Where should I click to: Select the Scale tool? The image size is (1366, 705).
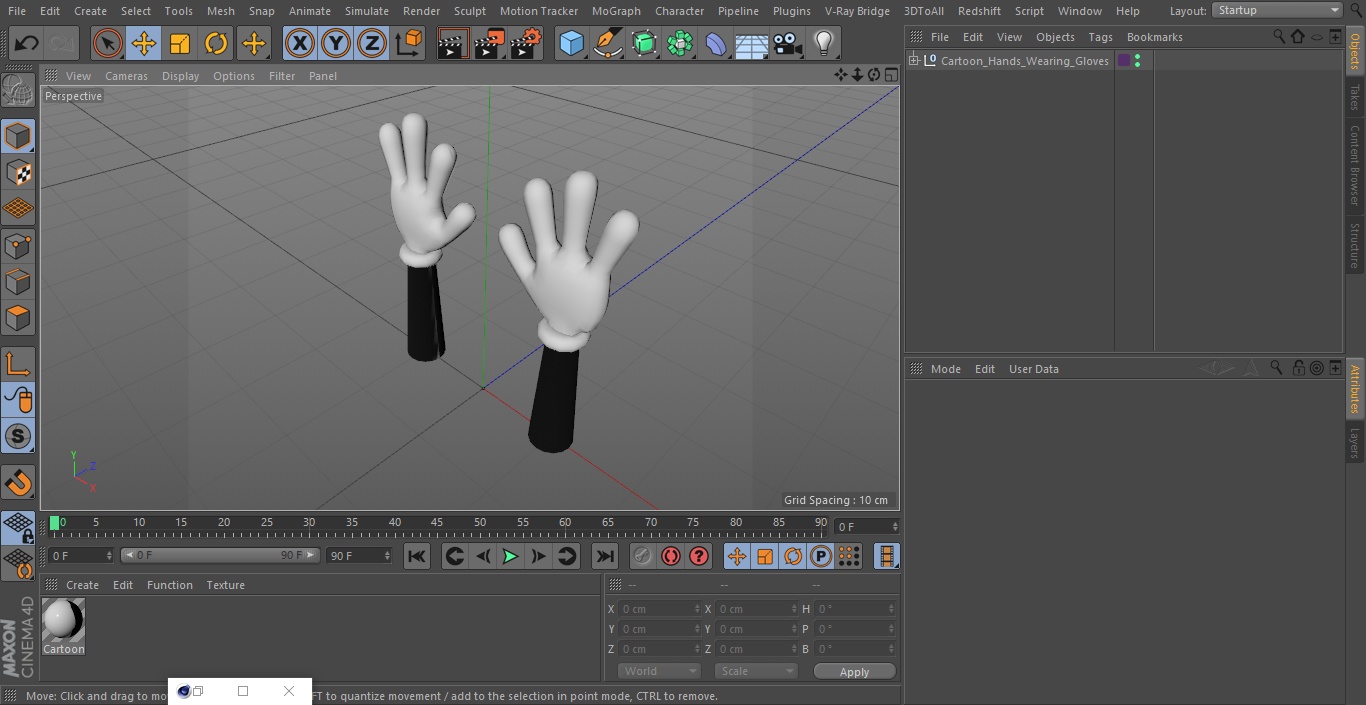pos(180,43)
